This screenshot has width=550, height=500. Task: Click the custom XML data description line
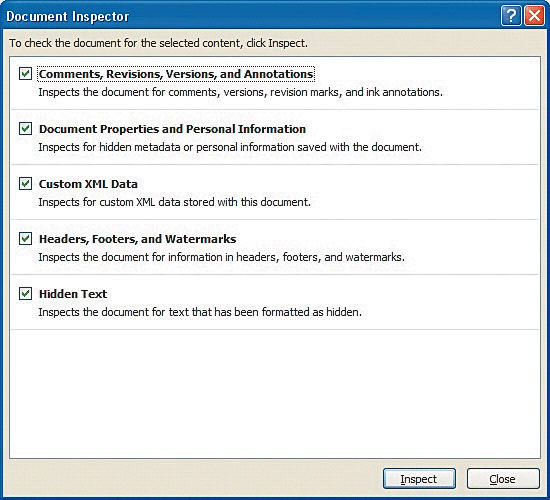click(175, 202)
